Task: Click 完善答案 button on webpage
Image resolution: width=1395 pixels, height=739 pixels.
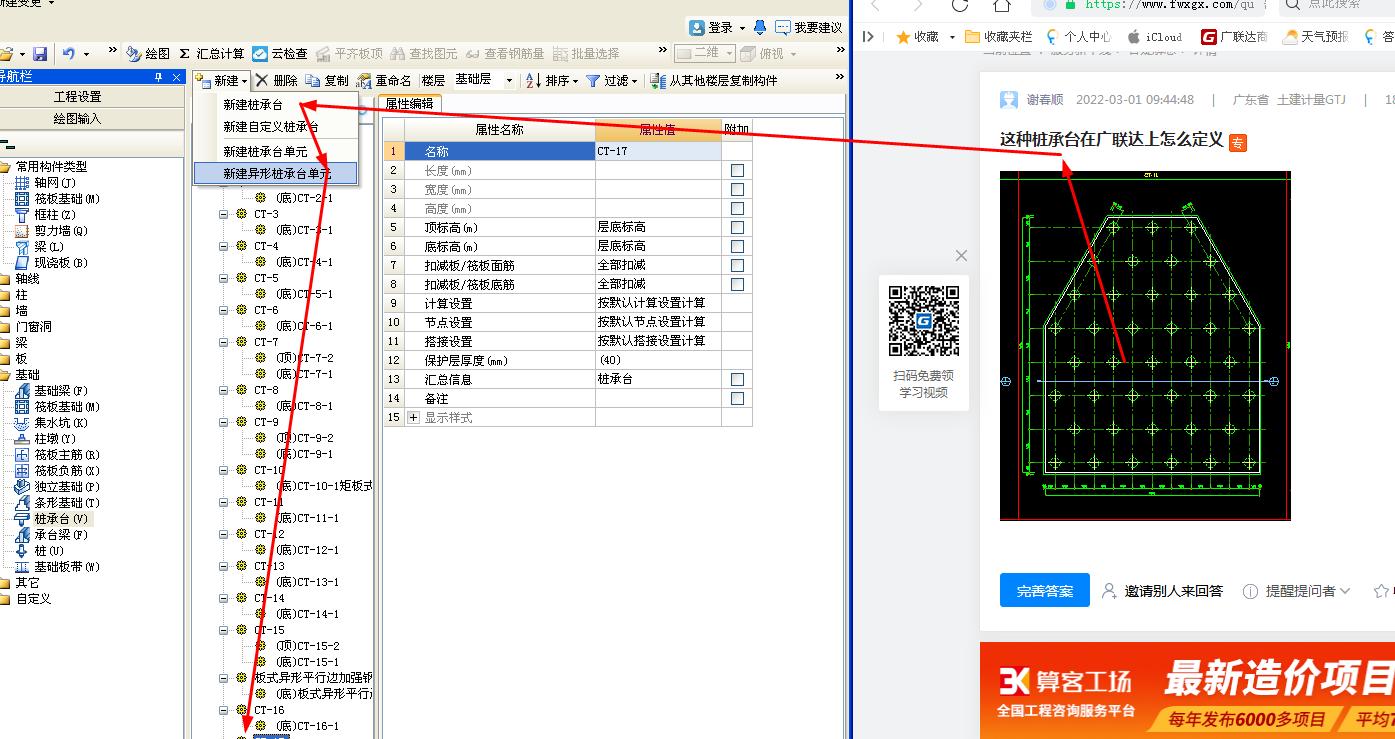Action: click(1045, 591)
